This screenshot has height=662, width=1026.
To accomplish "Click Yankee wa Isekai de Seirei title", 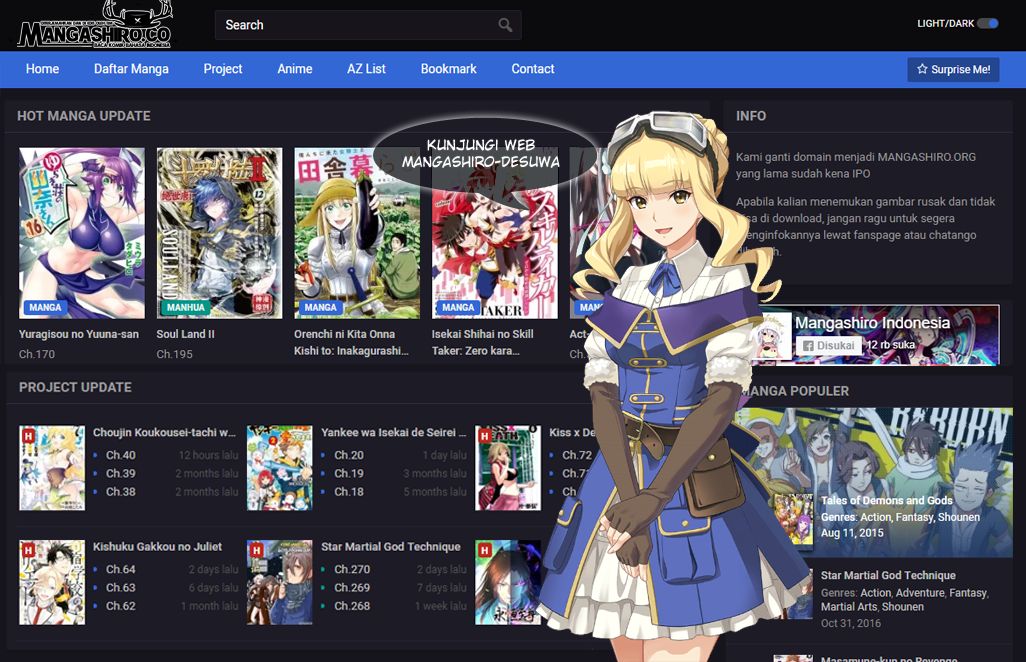I will tap(393, 433).
